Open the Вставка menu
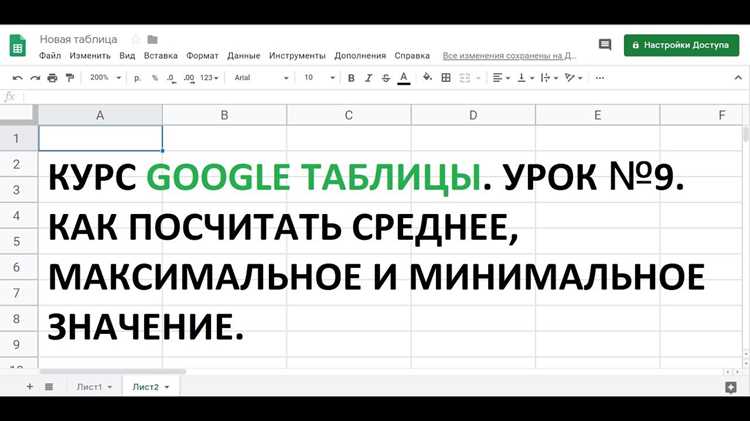This screenshot has height=421, width=750. [161, 56]
